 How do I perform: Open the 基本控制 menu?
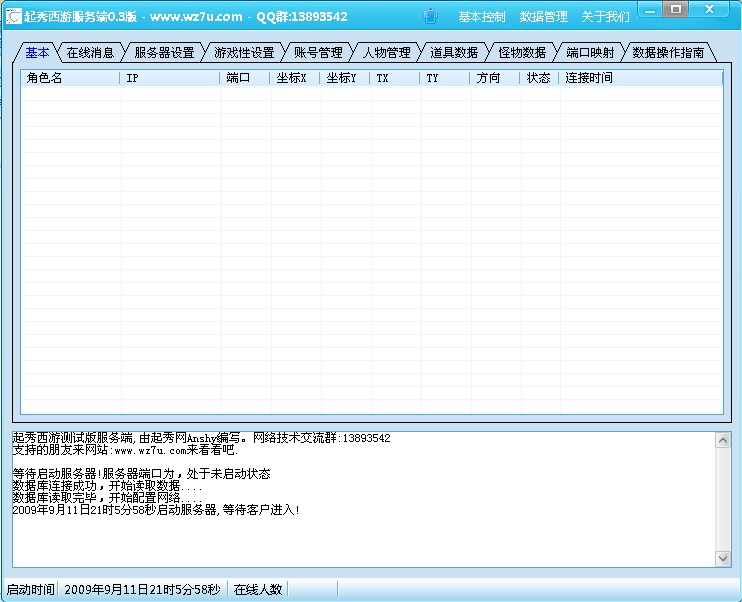click(482, 17)
